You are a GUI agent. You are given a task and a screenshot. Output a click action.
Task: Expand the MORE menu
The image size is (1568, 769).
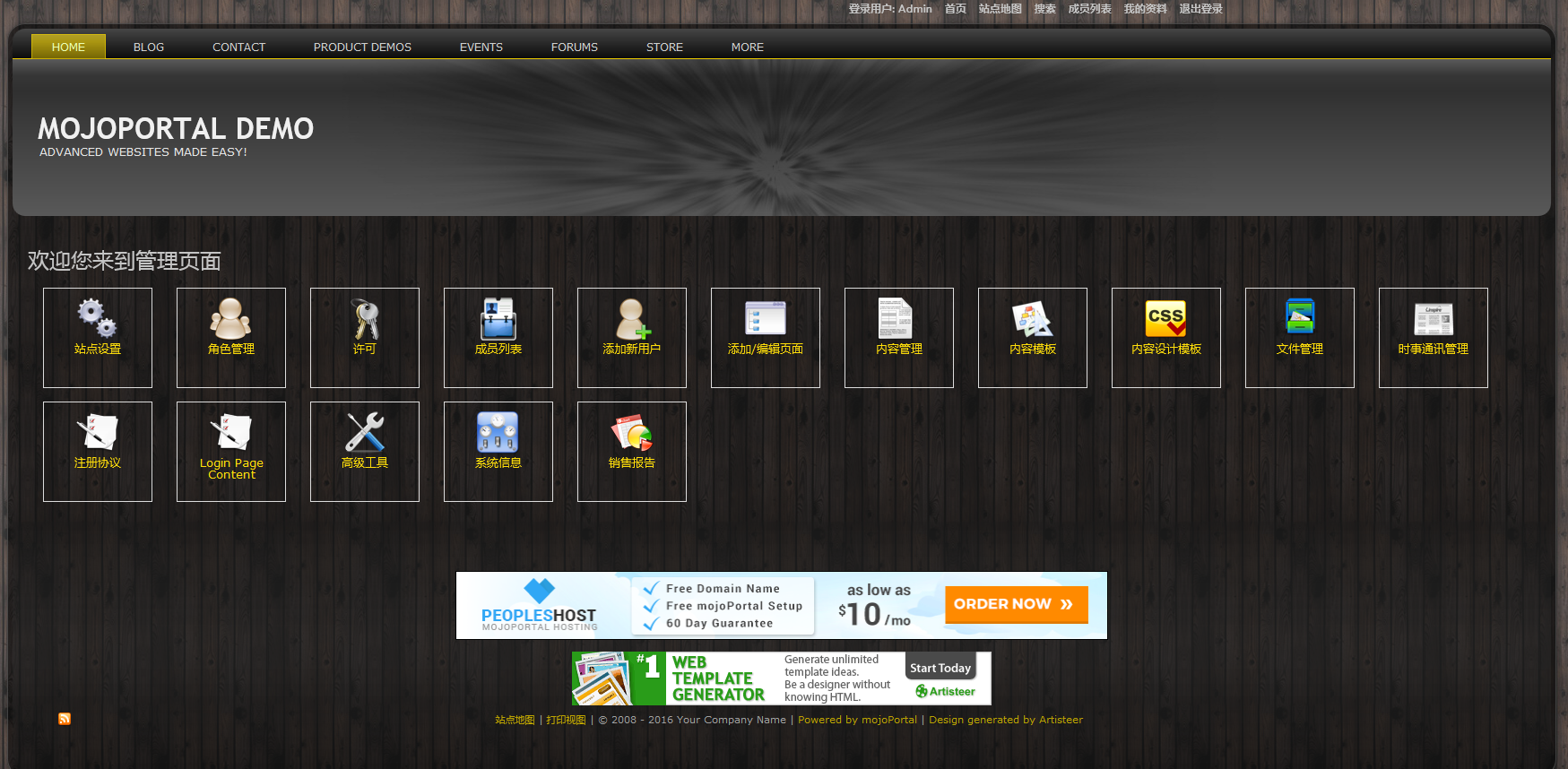[x=747, y=48]
